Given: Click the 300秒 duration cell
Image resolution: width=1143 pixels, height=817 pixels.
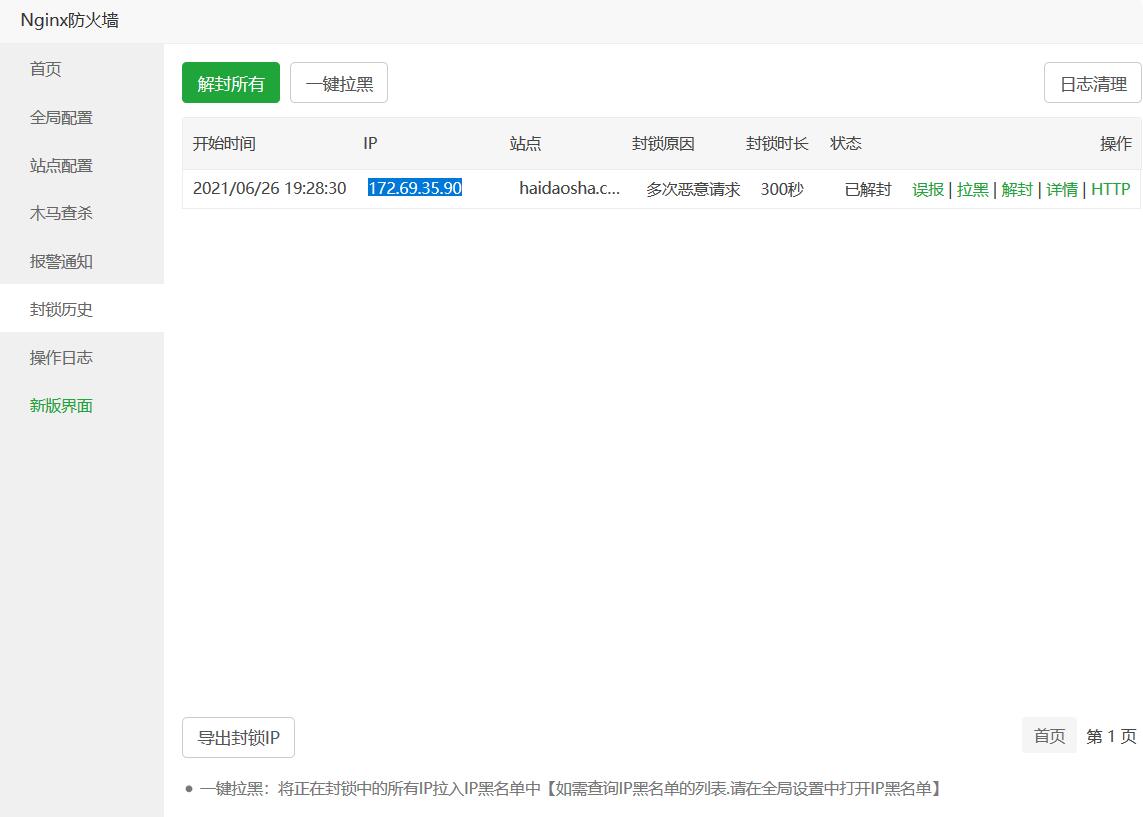Looking at the screenshot, I should pos(782,189).
